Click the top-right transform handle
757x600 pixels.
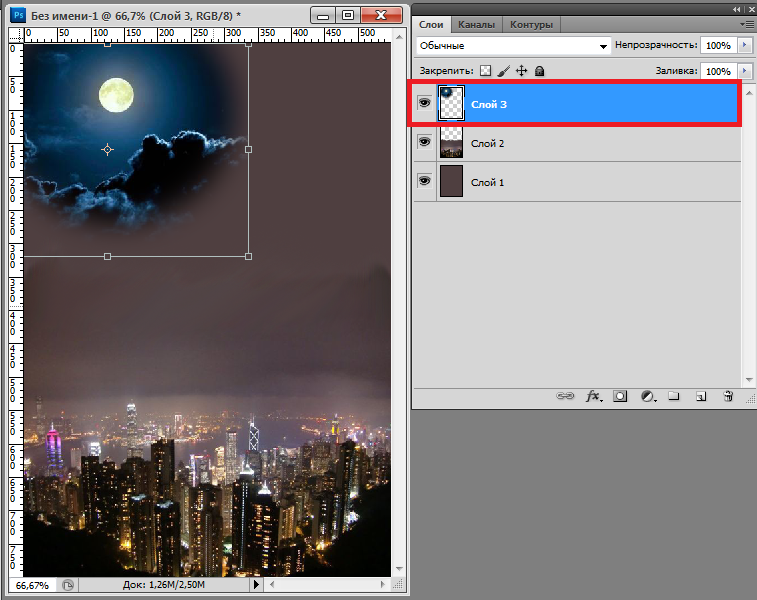coord(248,44)
